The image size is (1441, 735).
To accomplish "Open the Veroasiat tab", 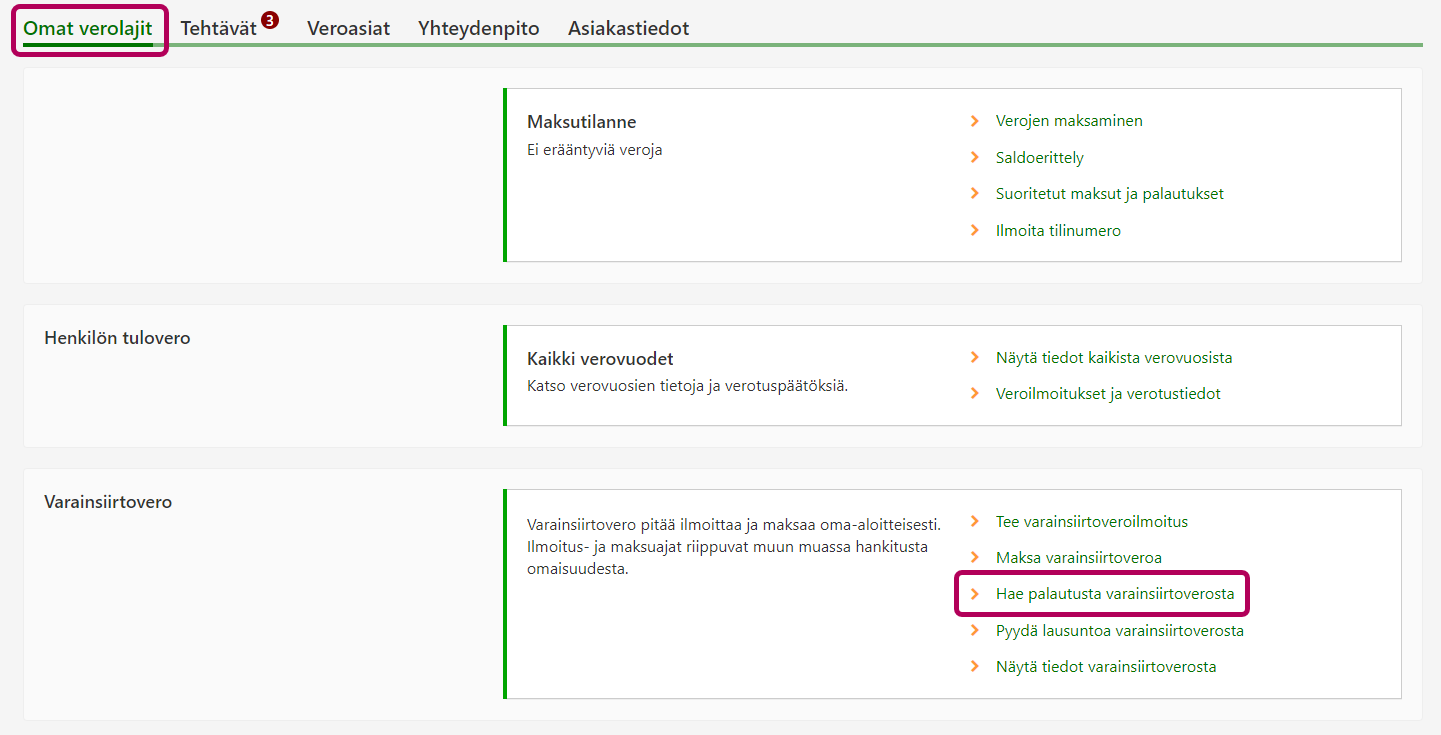I will (348, 29).
